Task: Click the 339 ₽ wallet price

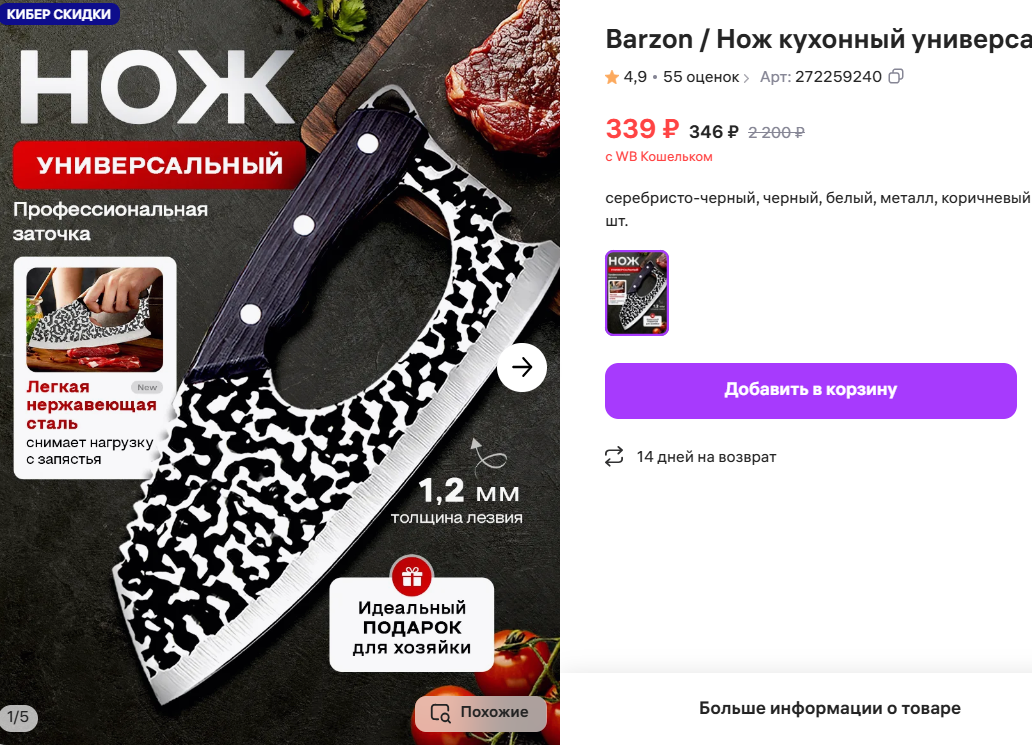Action: (642, 129)
